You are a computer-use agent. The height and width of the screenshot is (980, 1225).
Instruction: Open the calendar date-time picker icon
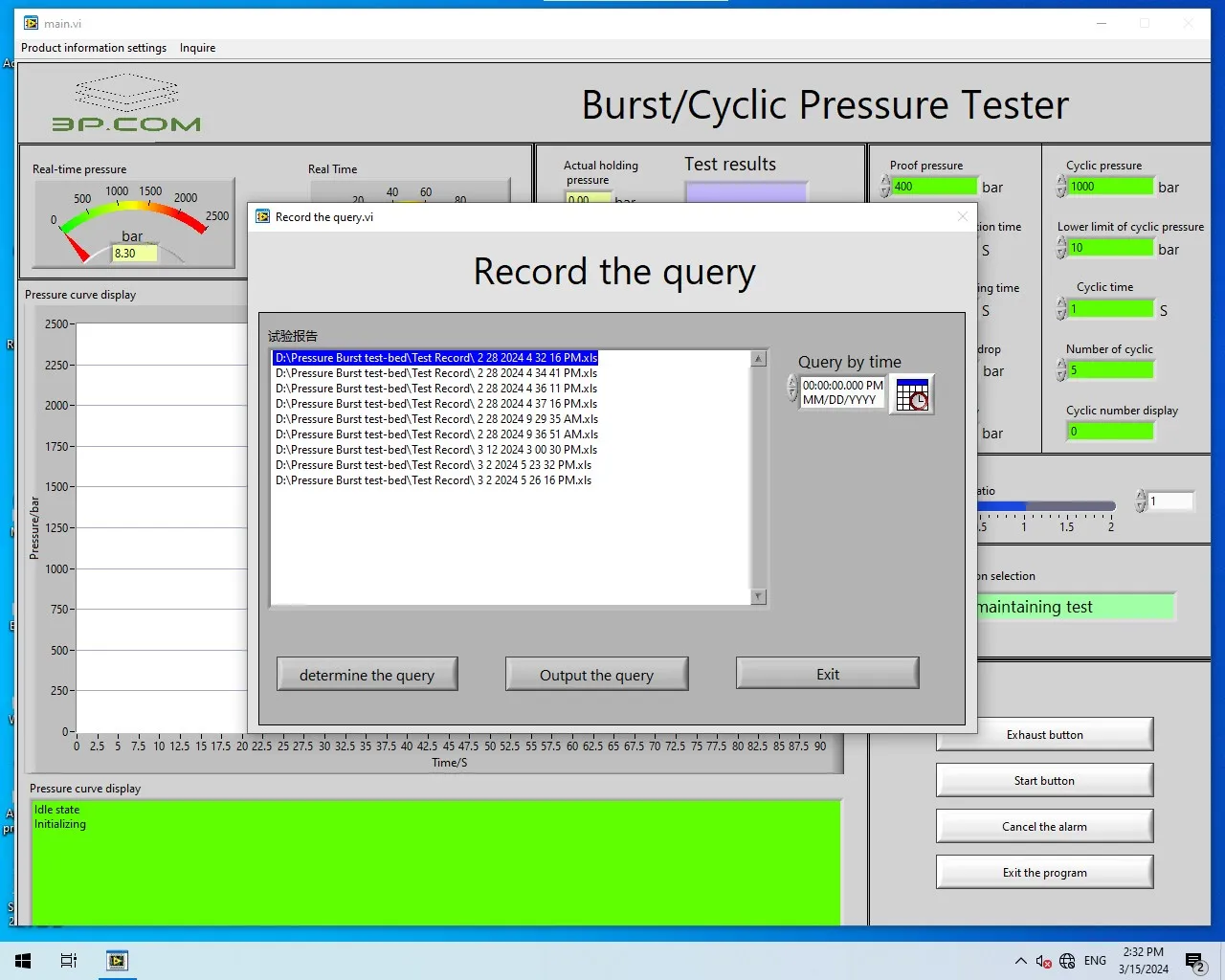point(913,394)
